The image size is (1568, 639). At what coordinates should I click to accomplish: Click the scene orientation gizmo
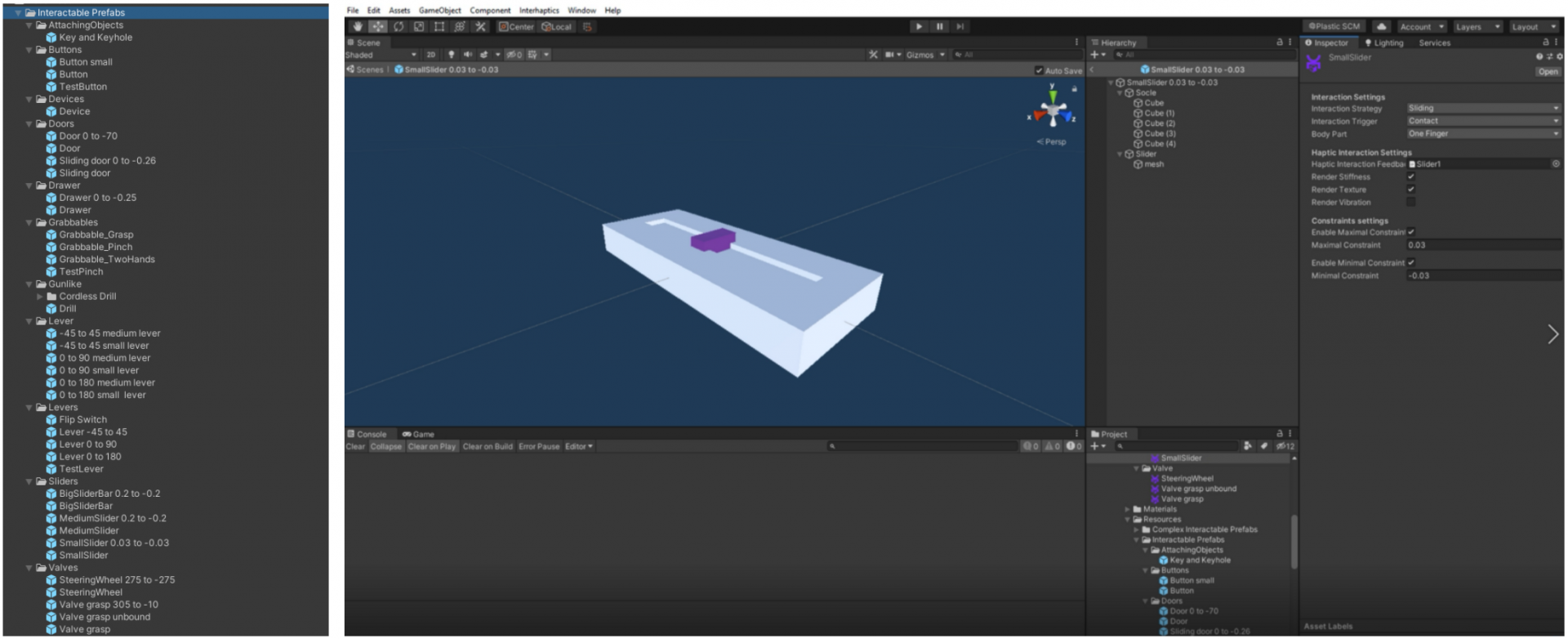pyautogui.click(x=1053, y=110)
